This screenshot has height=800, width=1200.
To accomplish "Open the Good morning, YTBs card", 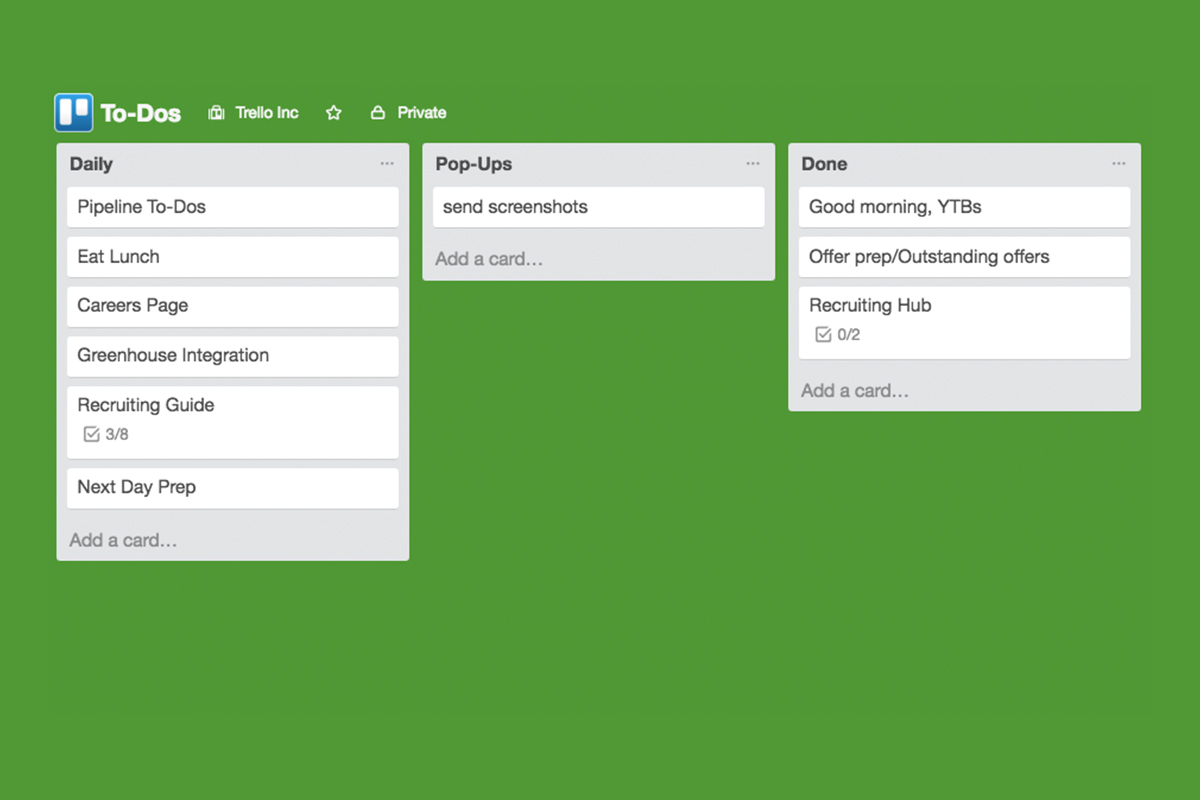I will point(965,207).
